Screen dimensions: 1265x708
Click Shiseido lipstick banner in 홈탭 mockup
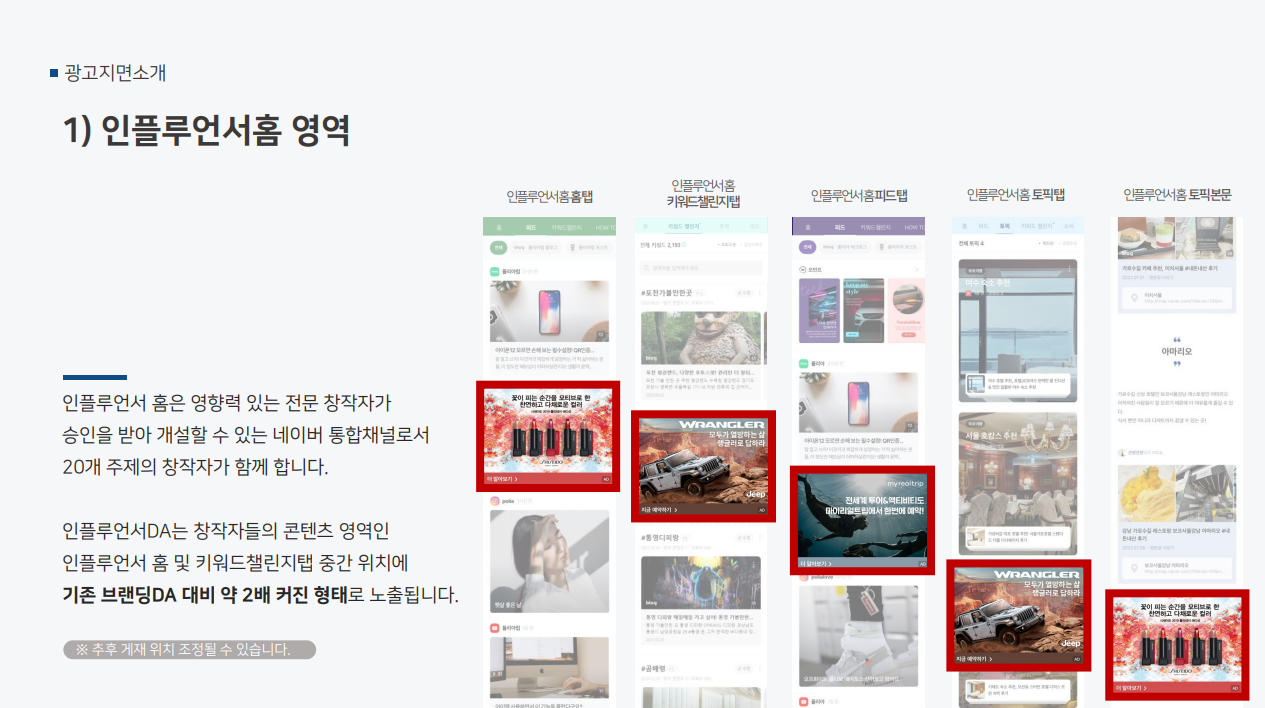click(x=548, y=436)
